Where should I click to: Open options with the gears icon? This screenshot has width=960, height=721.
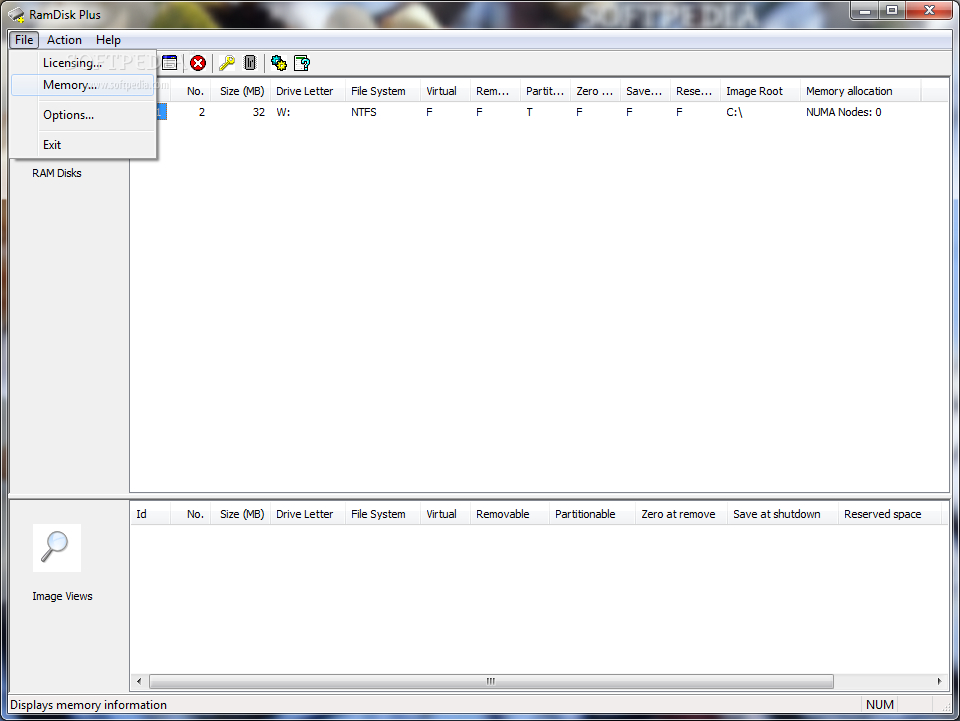(x=279, y=62)
